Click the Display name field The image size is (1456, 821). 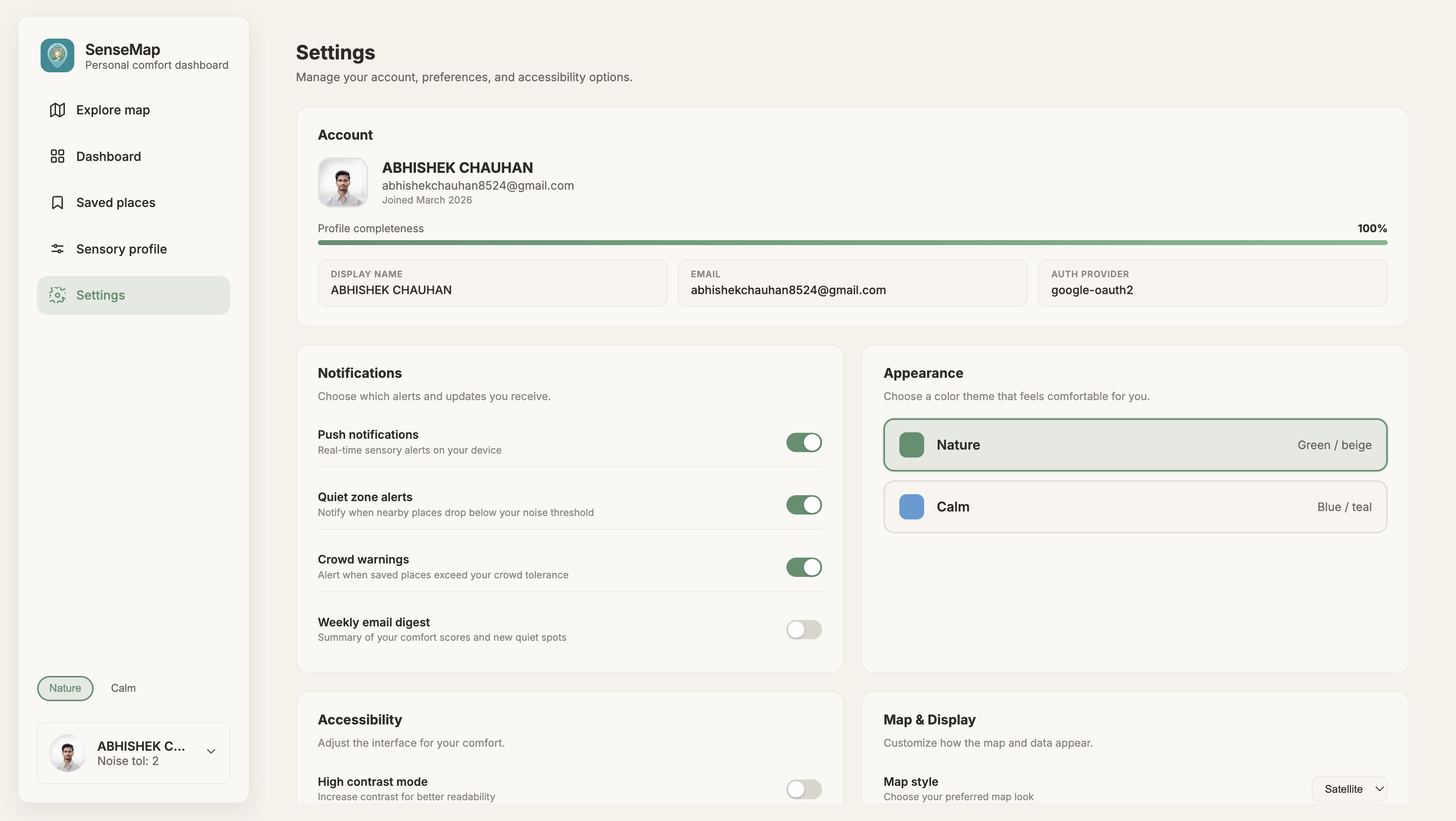click(492, 283)
